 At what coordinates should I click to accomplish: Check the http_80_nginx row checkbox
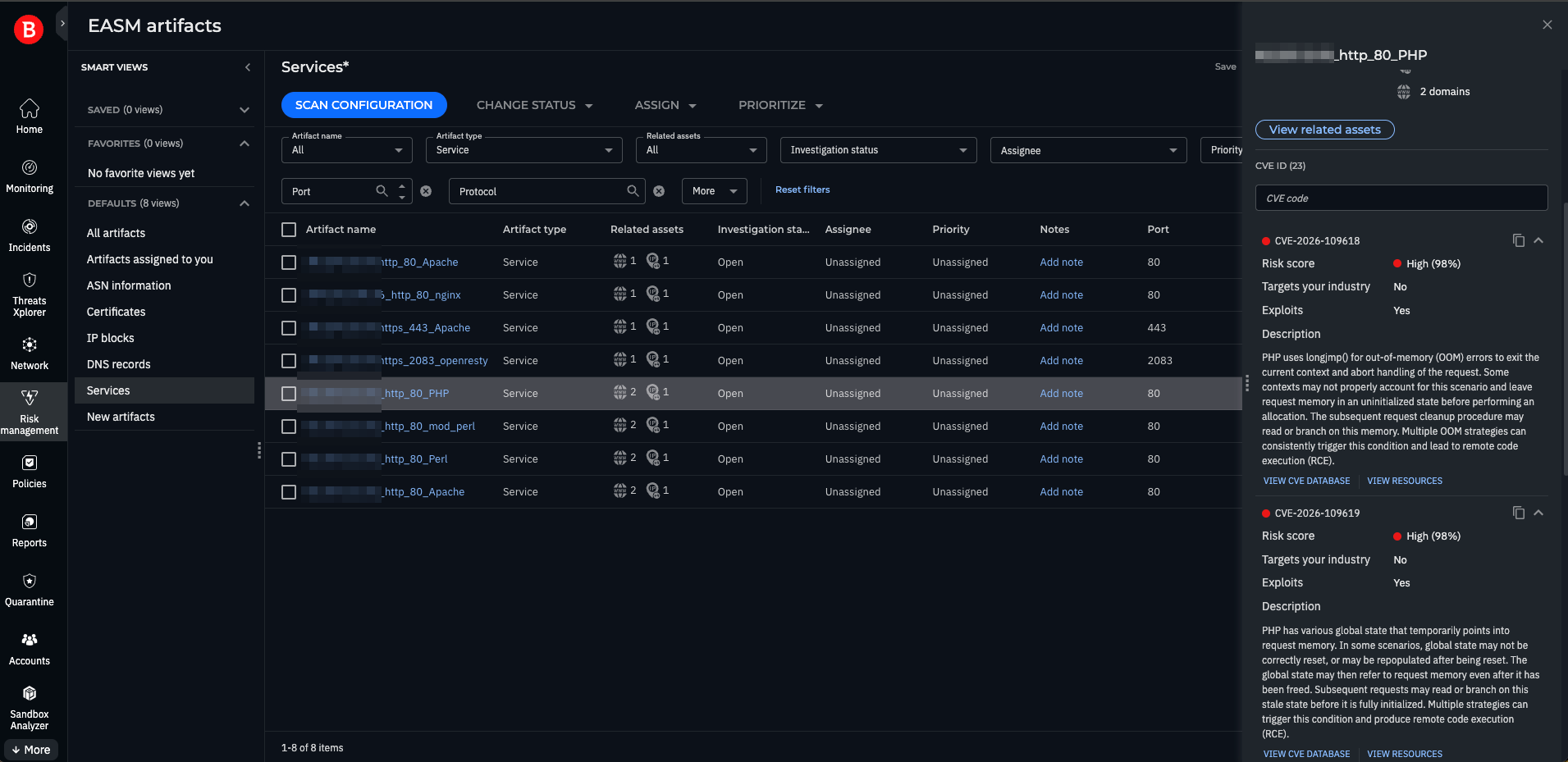tap(289, 295)
